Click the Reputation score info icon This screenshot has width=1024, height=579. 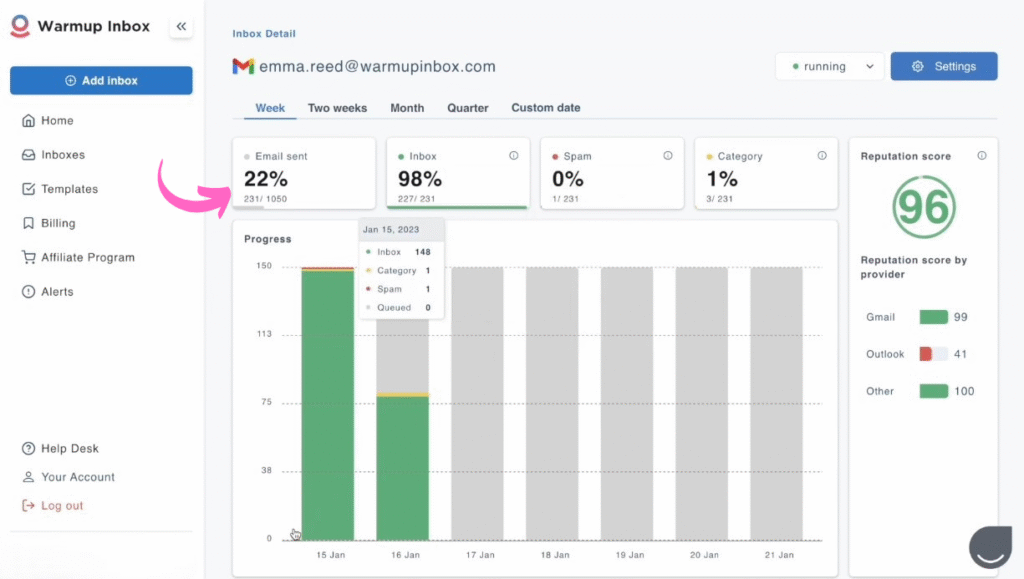click(981, 156)
